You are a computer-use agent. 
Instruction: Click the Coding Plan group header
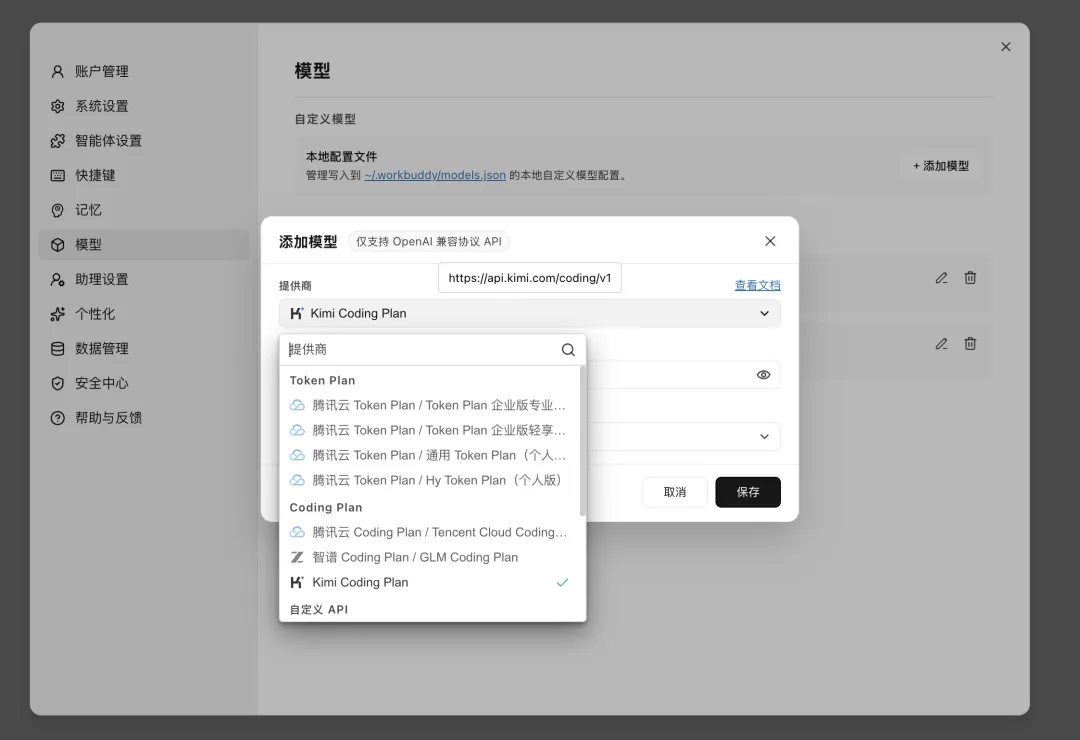(326, 507)
